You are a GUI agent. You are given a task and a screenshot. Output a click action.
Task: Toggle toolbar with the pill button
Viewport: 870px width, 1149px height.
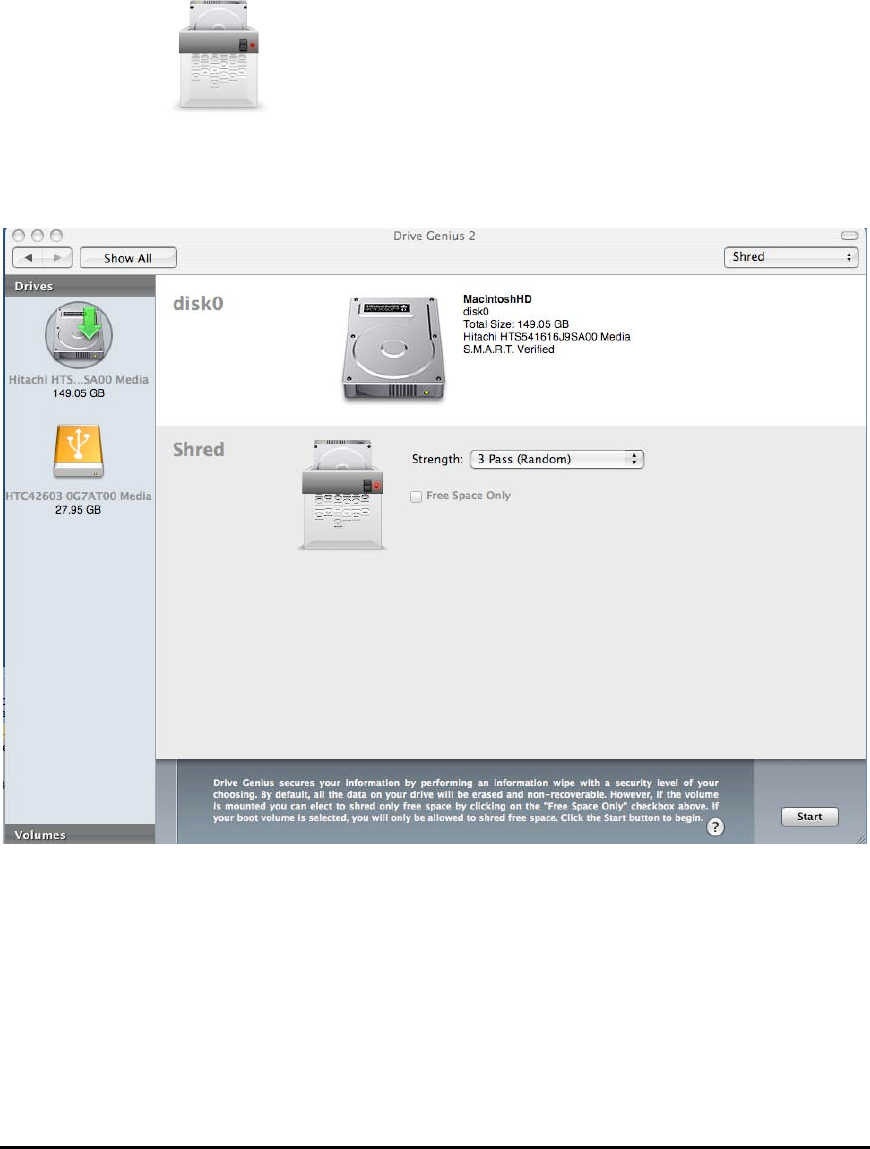tap(849, 236)
